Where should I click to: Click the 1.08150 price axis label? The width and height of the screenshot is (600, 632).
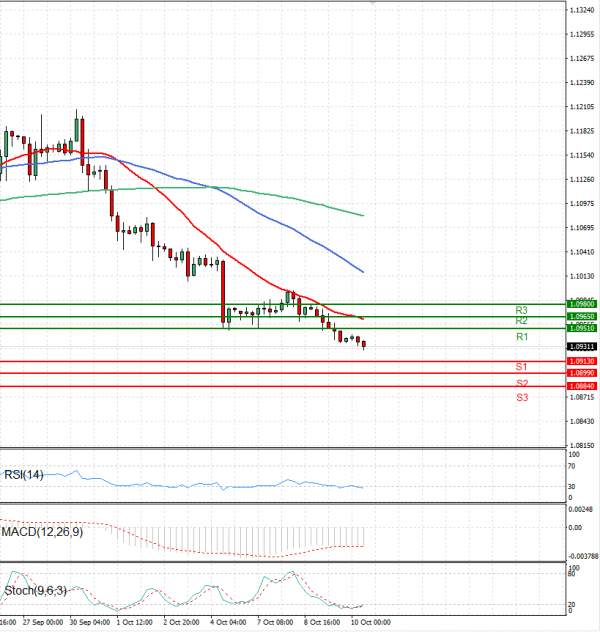pos(582,446)
